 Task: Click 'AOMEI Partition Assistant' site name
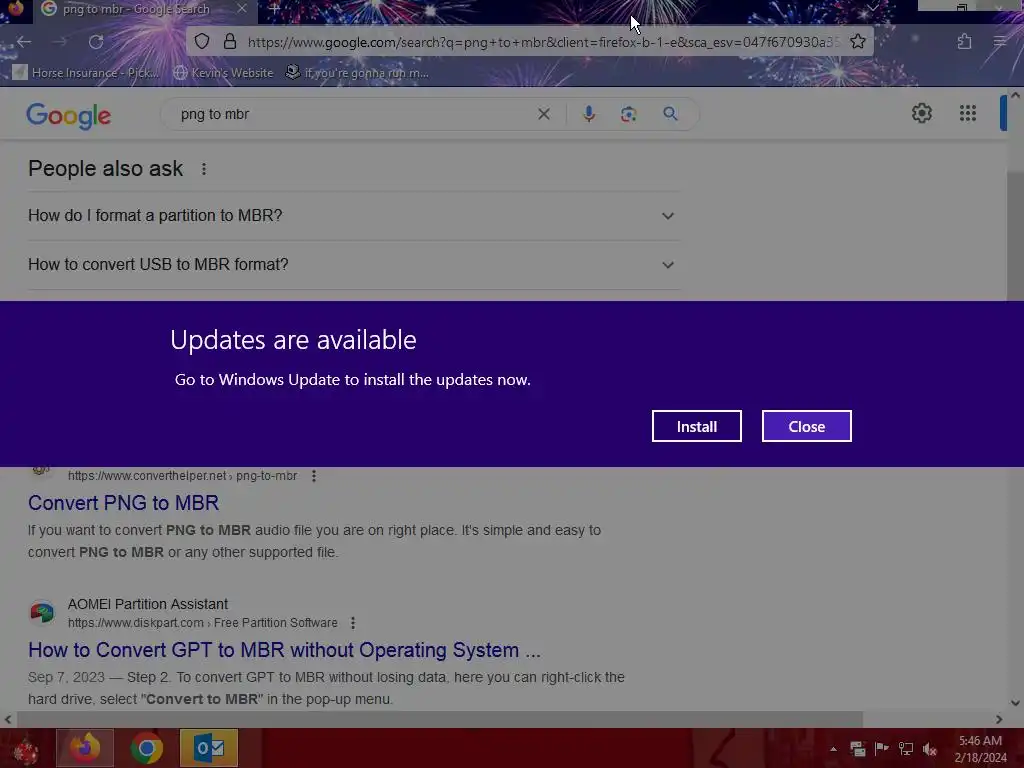tap(148, 604)
